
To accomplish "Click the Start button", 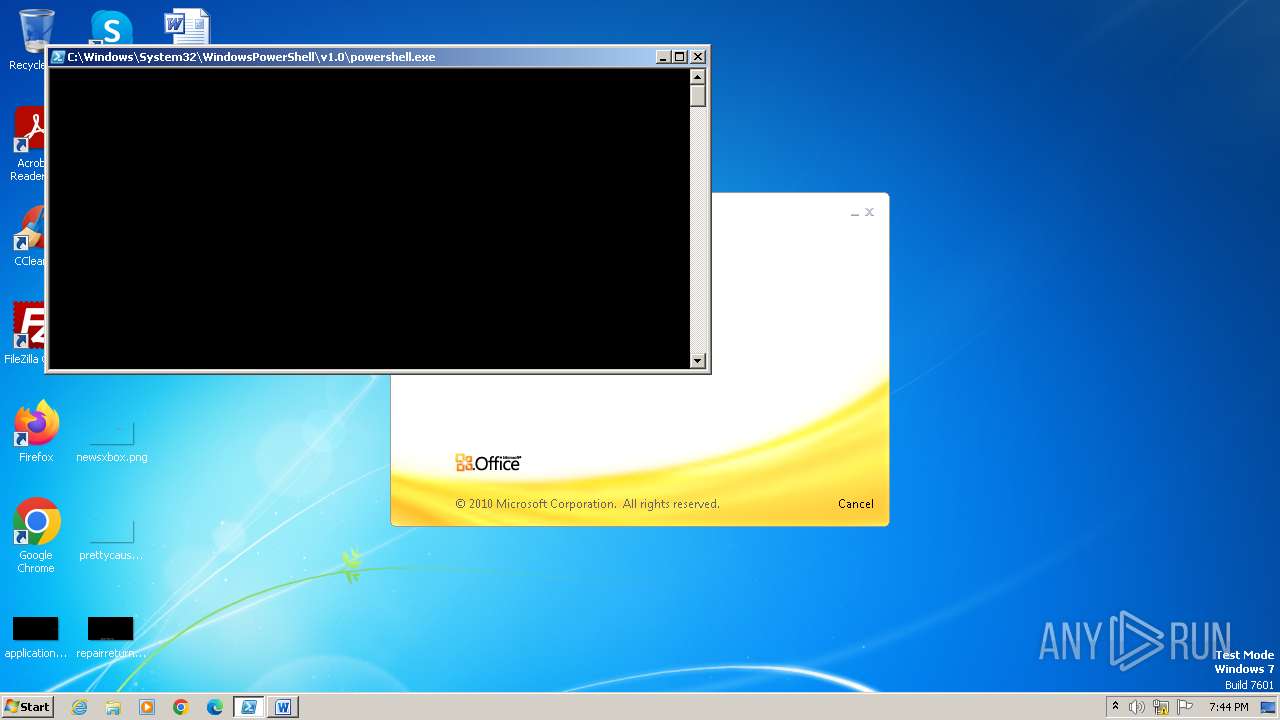I will 28,707.
